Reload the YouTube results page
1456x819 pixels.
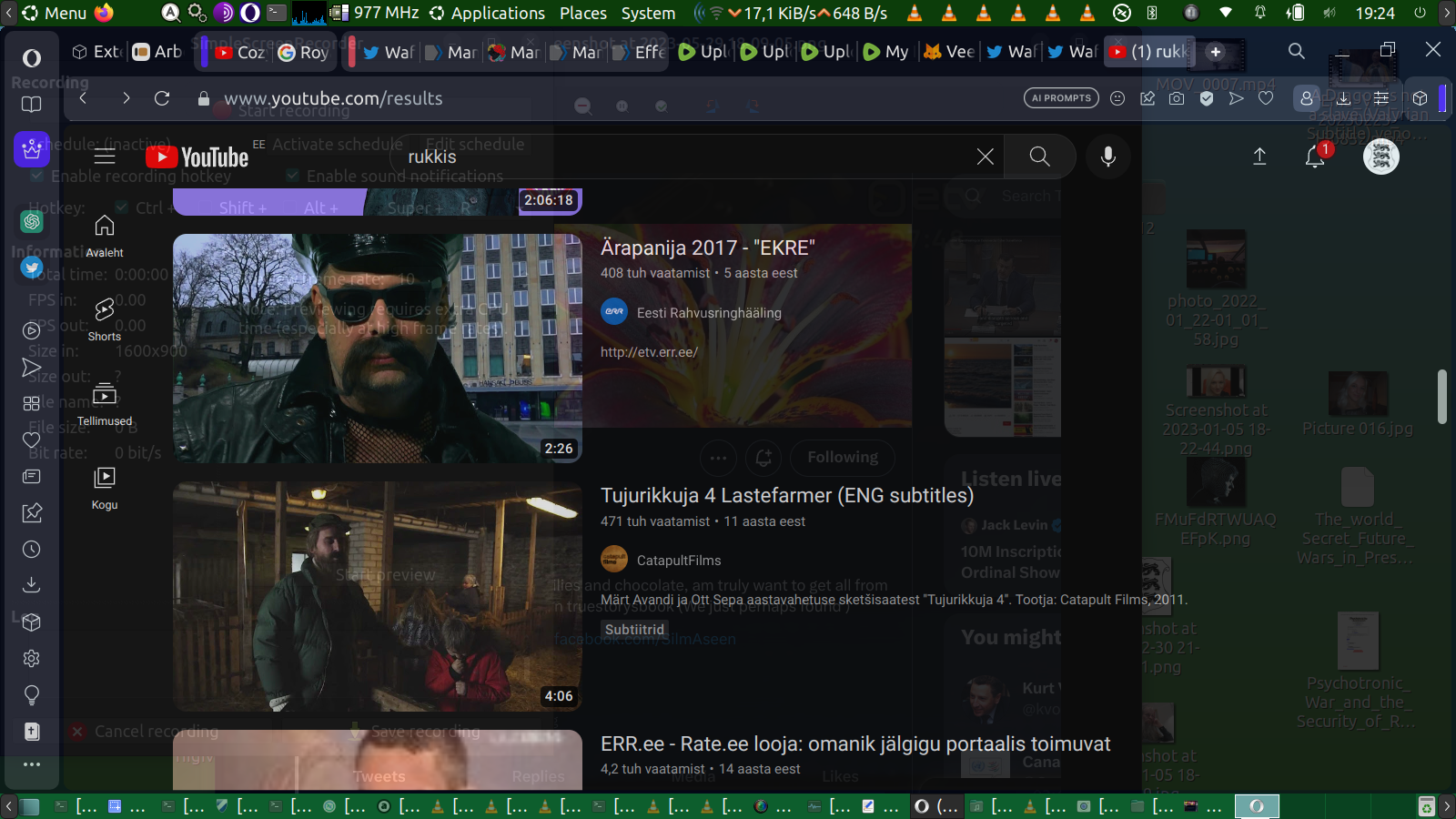162,98
